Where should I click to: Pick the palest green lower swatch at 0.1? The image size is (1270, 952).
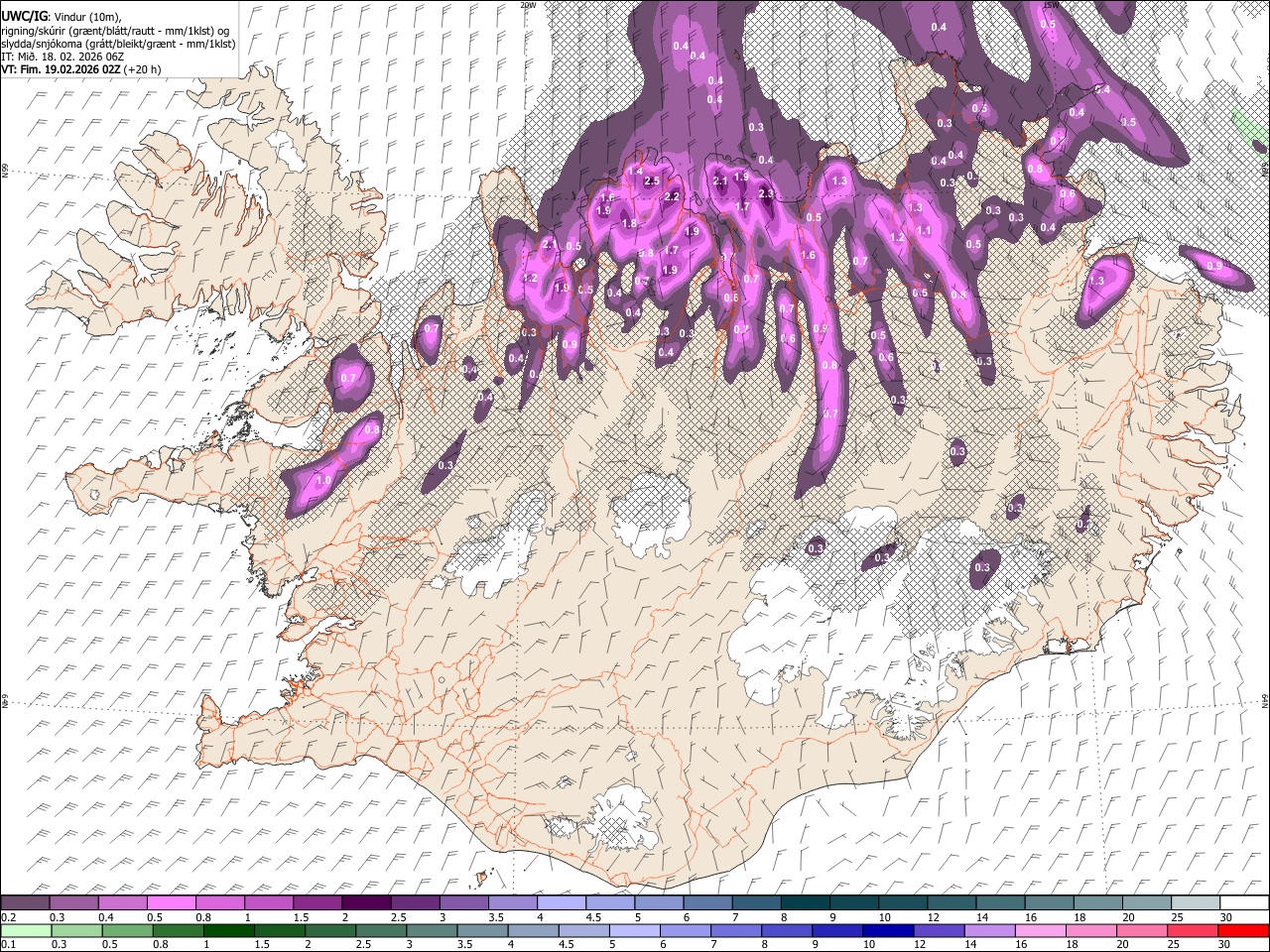(25, 930)
